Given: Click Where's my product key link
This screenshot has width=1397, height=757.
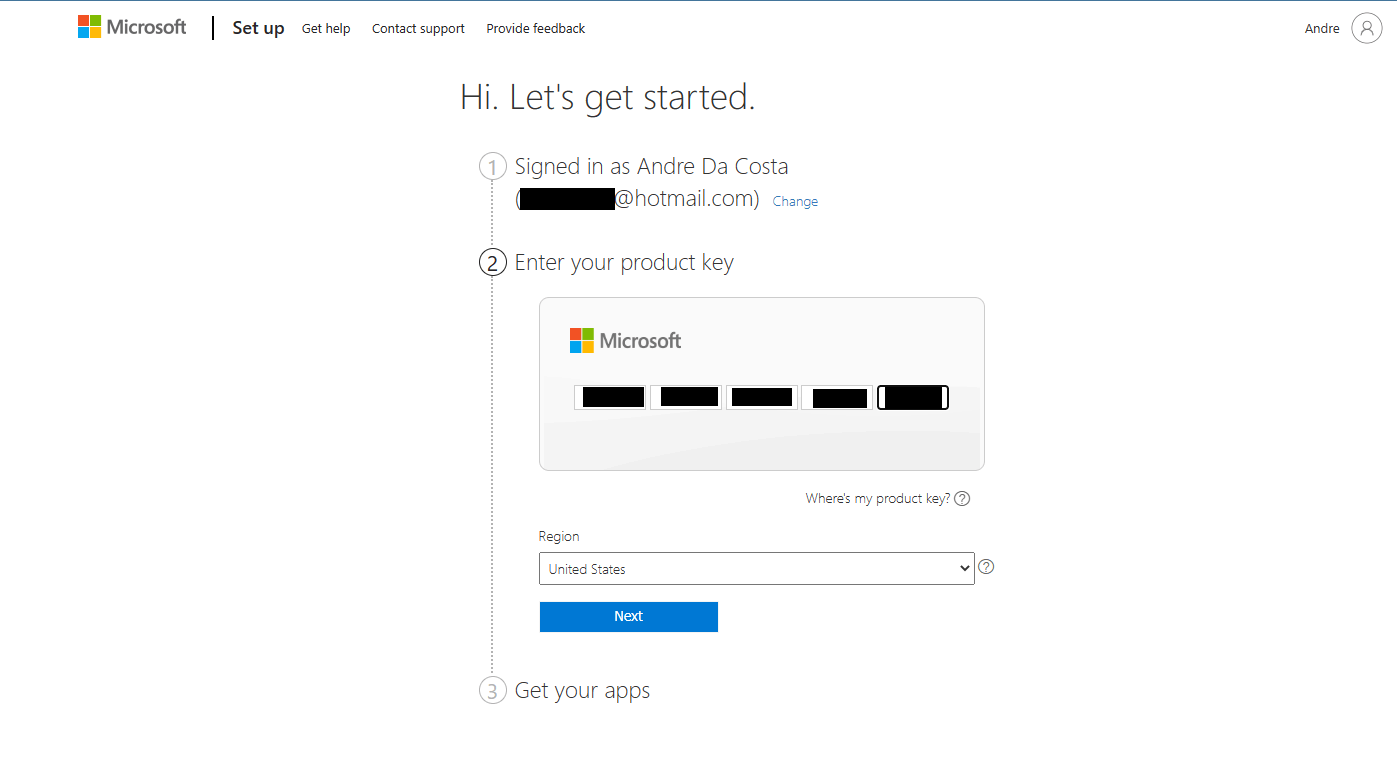Looking at the screenshot, I should pos(878,498).
